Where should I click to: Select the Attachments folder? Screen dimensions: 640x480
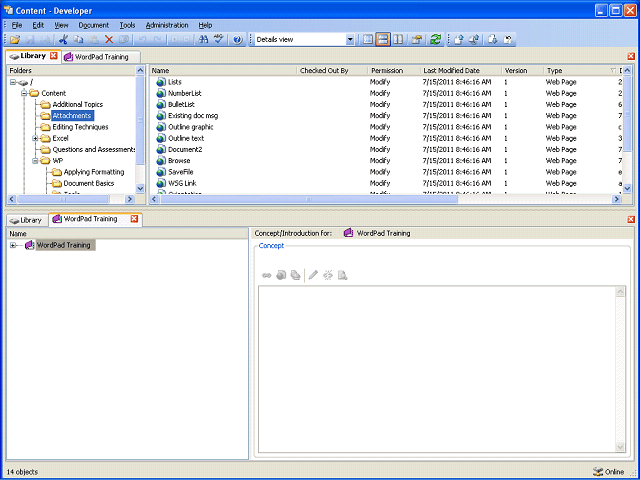pyautogui.click(x=72, y=116)
